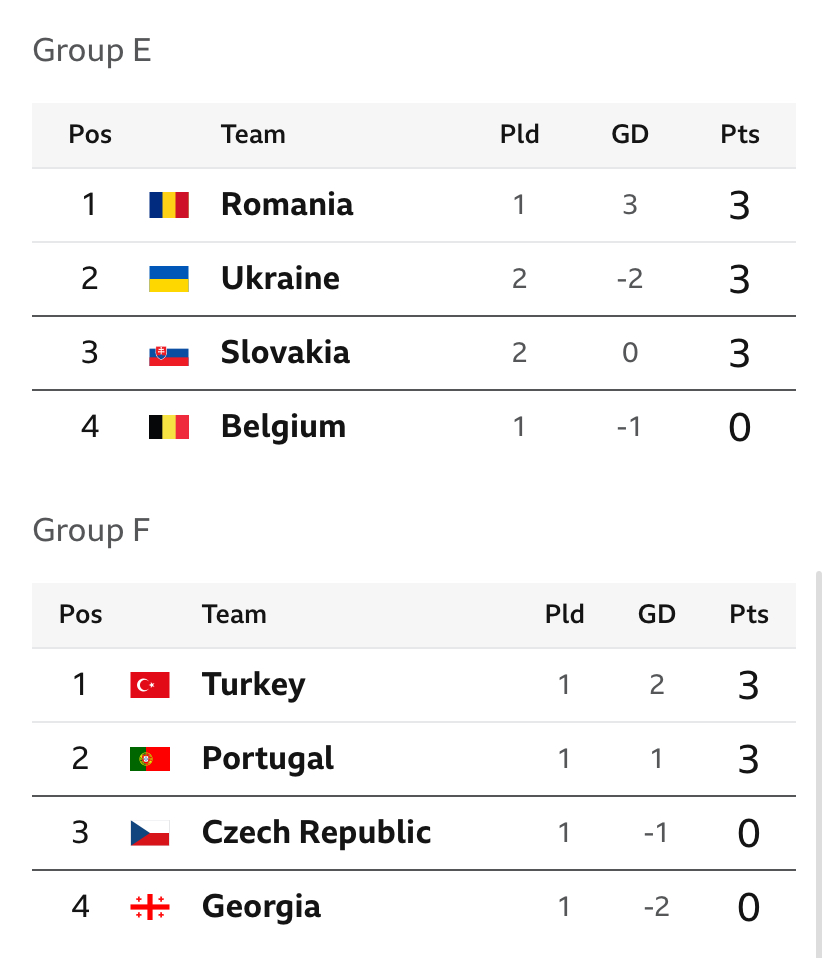This screenshot has height=958, width=828.
Task: Select the Slovakia team name
Action: (x=285, y=353)
